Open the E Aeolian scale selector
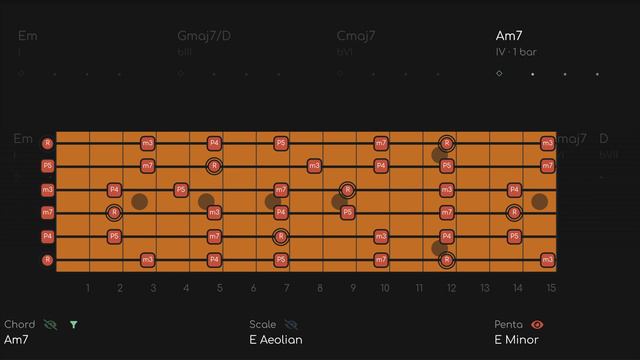 pyautogui.click(x=276, y=340)
